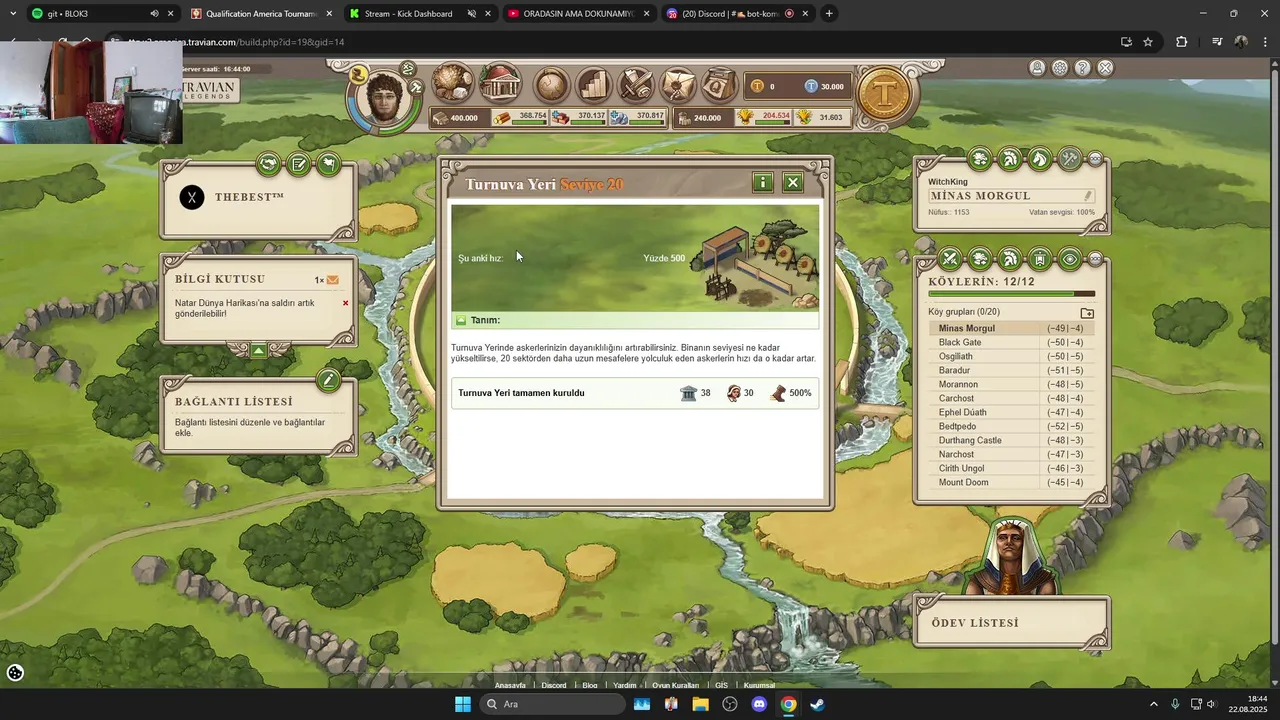
Task: Select village Black Gate
Action: (x=960, y=342)
